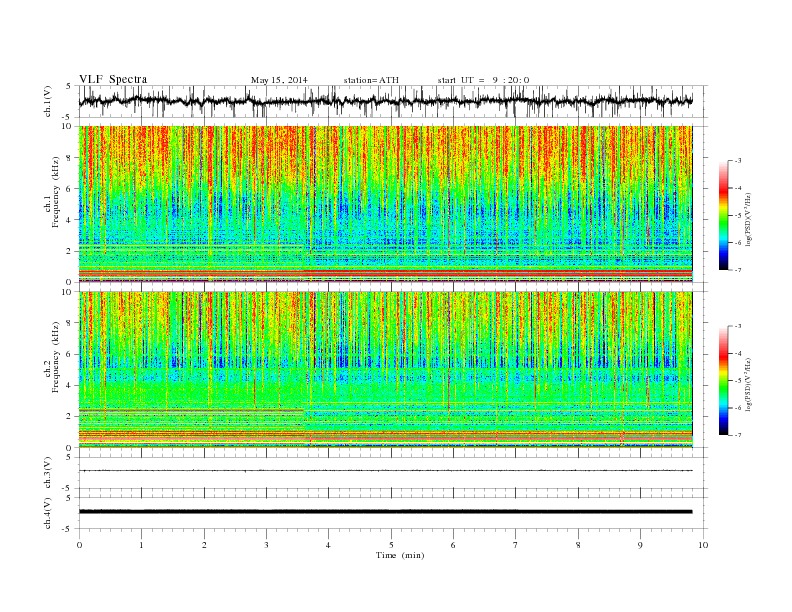Click the "ch.3(V)" axis label

[48, 473]
